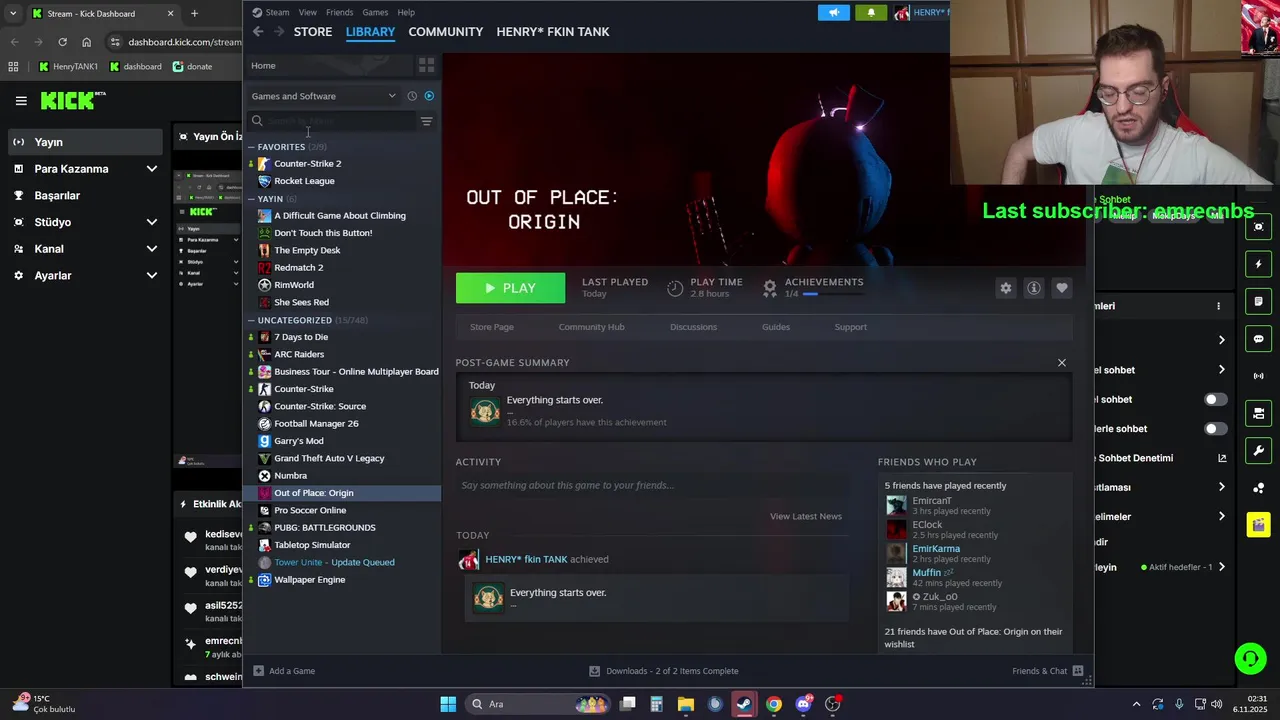Expand Stüdyo in Kick sidebar
Image resolution: width=1280 pixels, height=720 pixels.
point(151,222)
